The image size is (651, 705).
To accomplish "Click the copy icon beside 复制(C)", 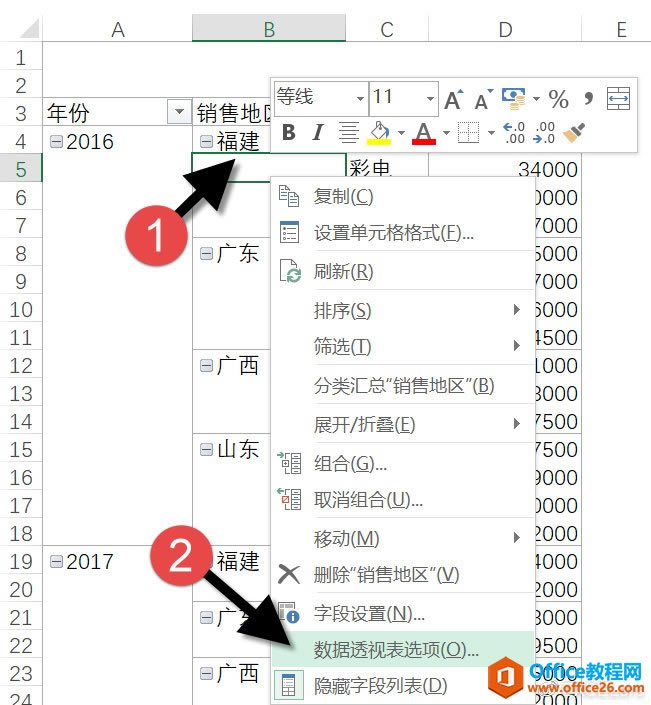I will click(x=289, y=196).
